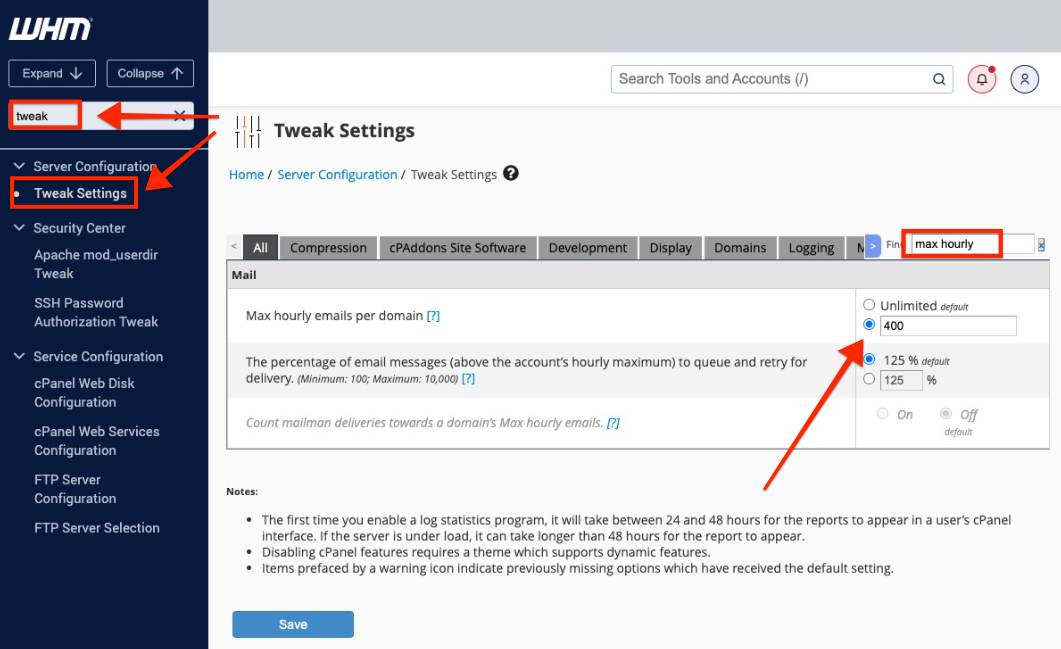
Task: Open Tweak Settings help question-mark icon
Action: pos(511,173)
